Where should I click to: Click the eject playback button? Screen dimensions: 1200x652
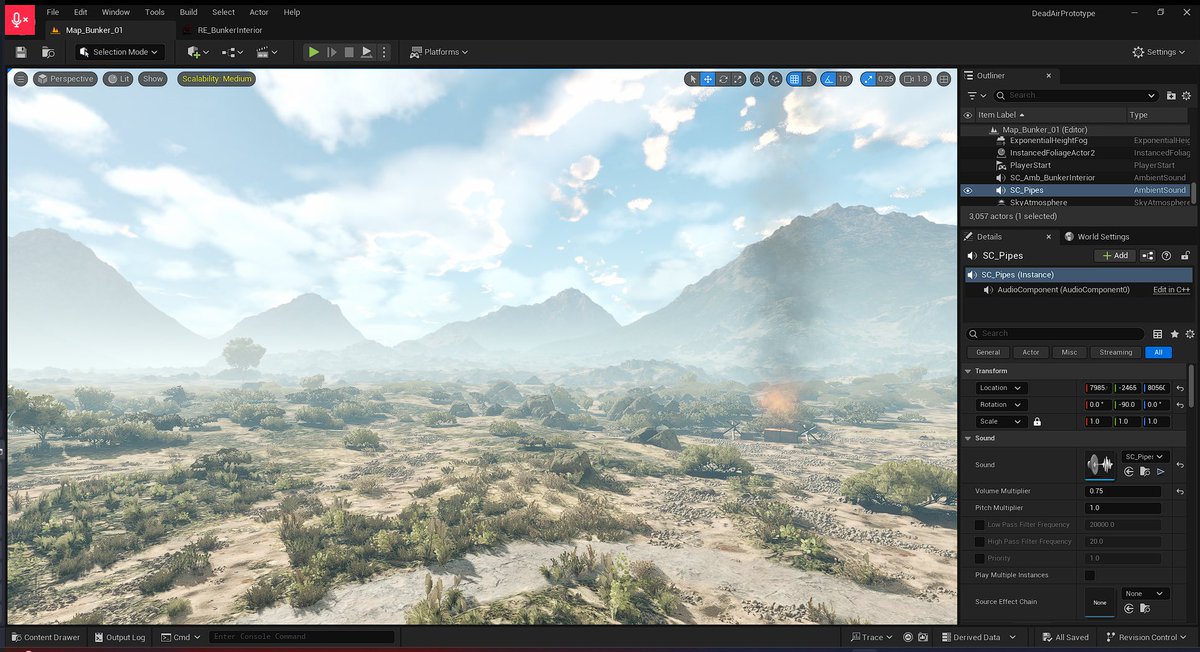pos(367,52)
